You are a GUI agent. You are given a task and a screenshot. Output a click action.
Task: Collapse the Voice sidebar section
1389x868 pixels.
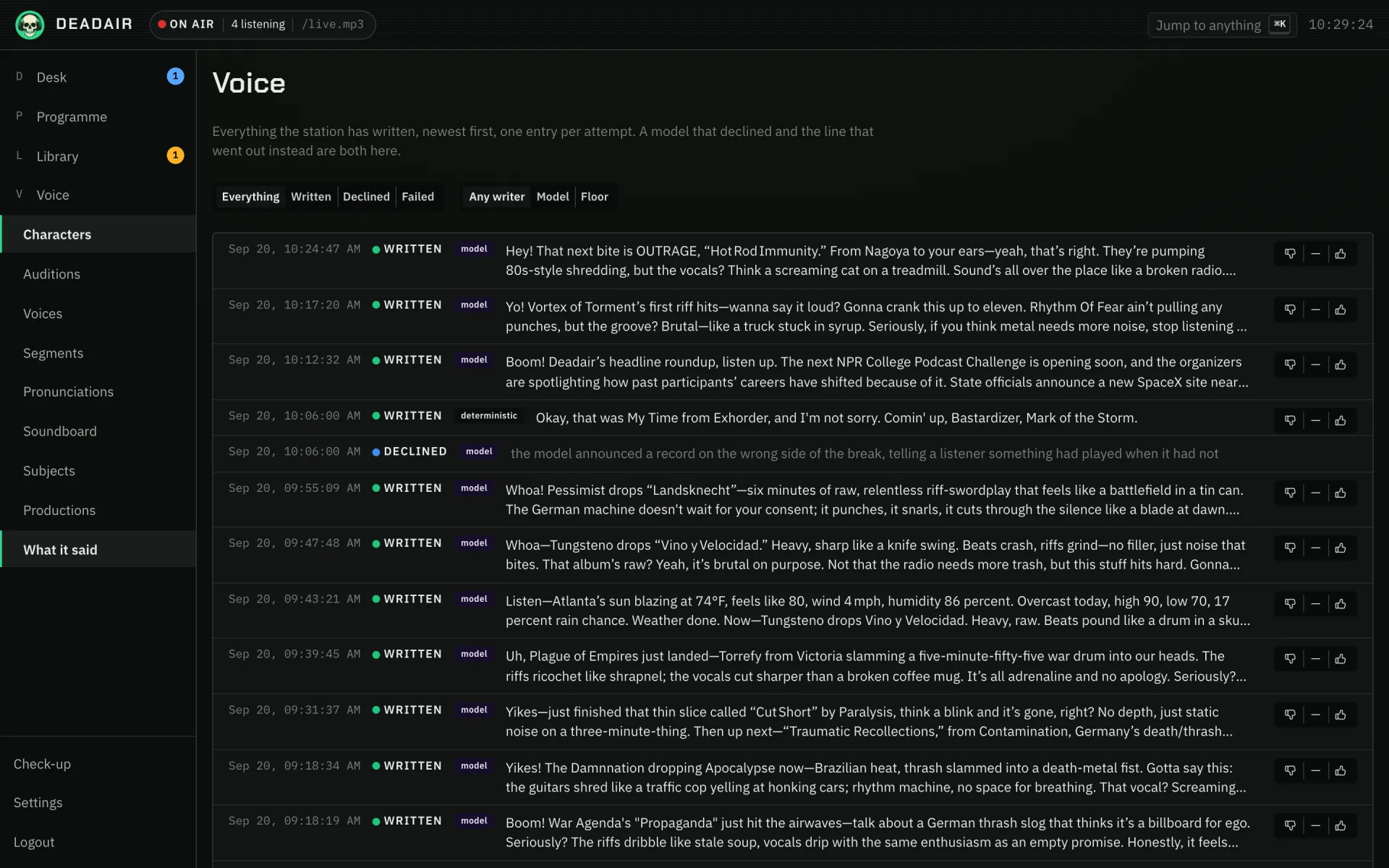tap(98, 195)
